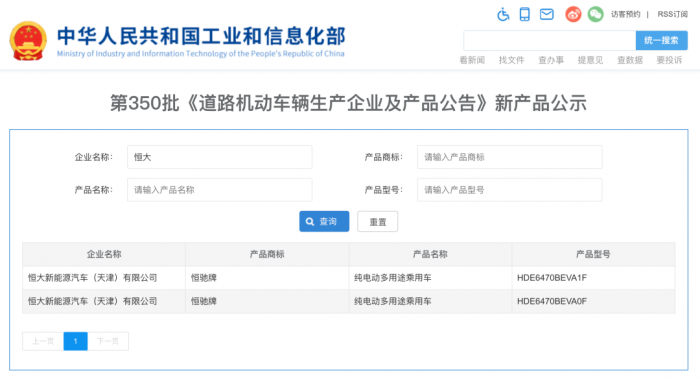Focus the top site search field
Image resolution: width=700 pixels, height=379 pixels.
550,41
